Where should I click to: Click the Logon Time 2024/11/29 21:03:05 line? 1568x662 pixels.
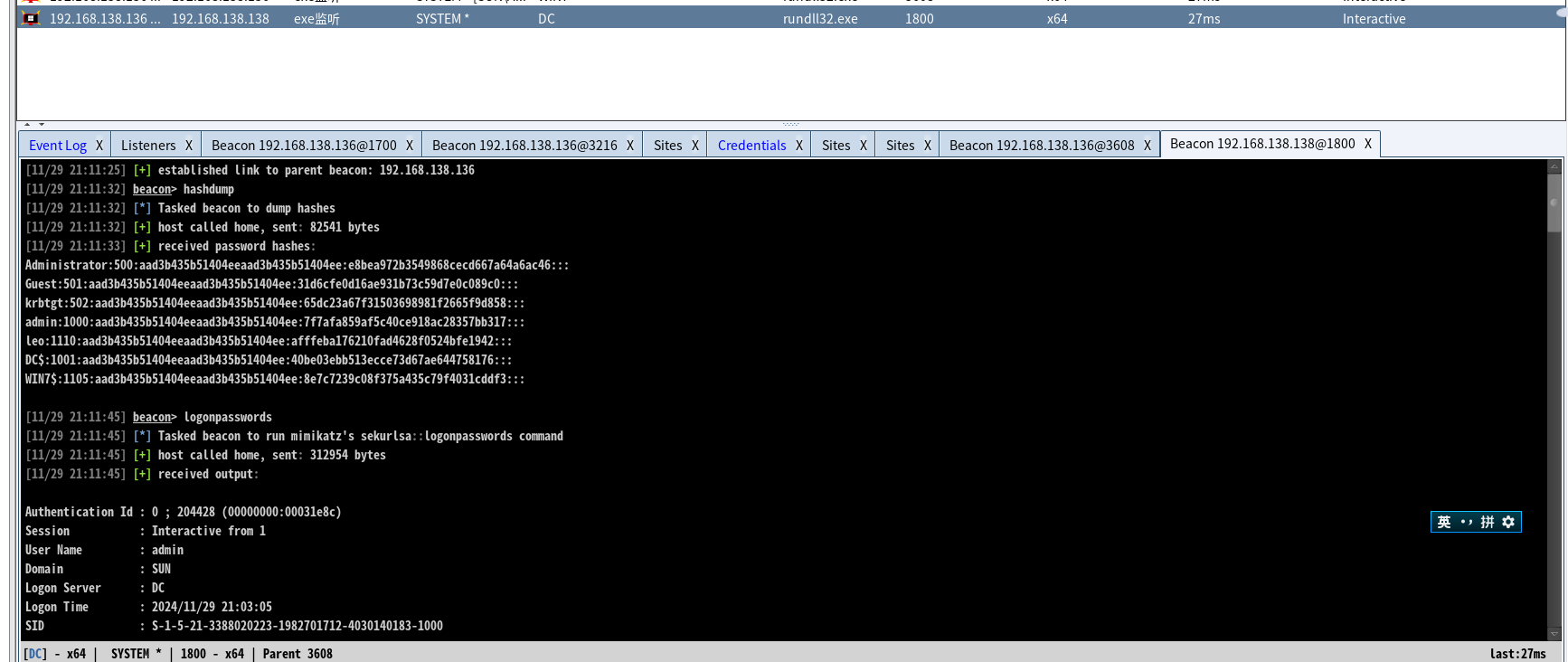[x=148, y=607]
